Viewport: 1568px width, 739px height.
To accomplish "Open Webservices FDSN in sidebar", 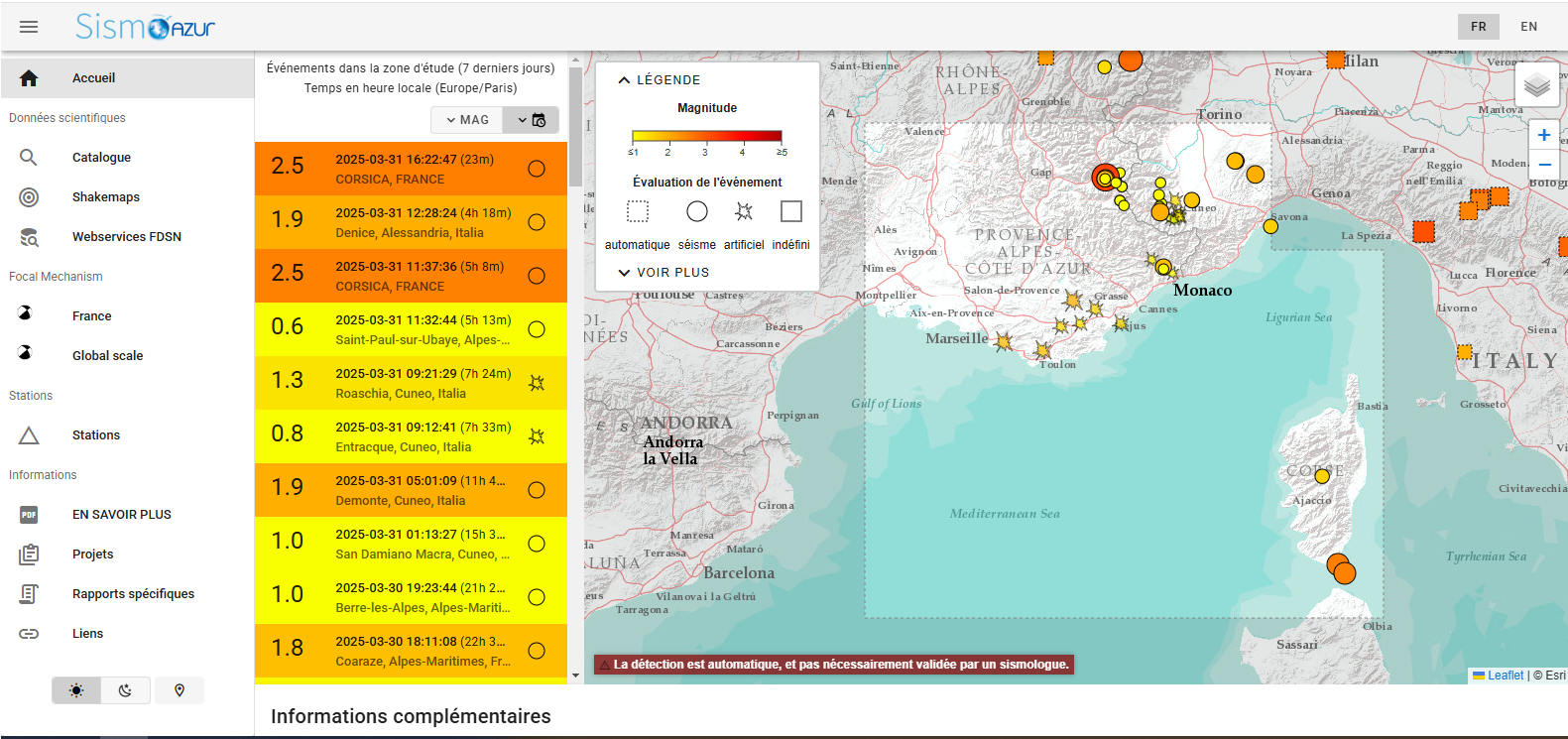I will [126, 237].
